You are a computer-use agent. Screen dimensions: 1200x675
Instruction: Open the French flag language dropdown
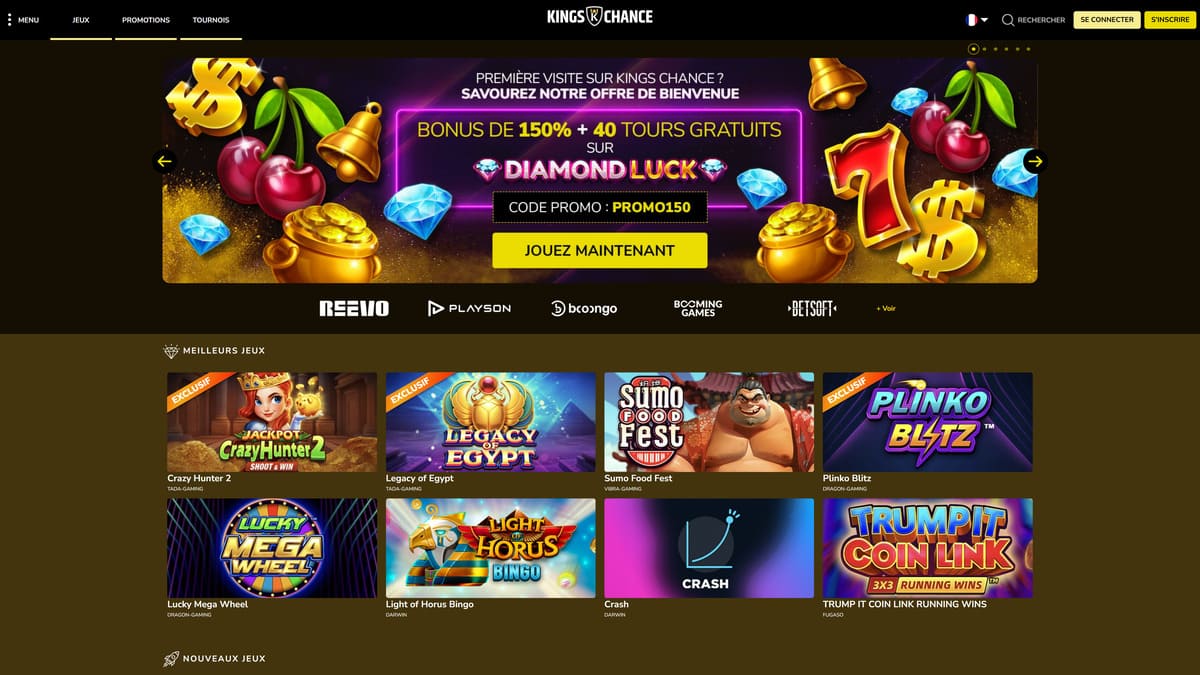tap(977, 20)
